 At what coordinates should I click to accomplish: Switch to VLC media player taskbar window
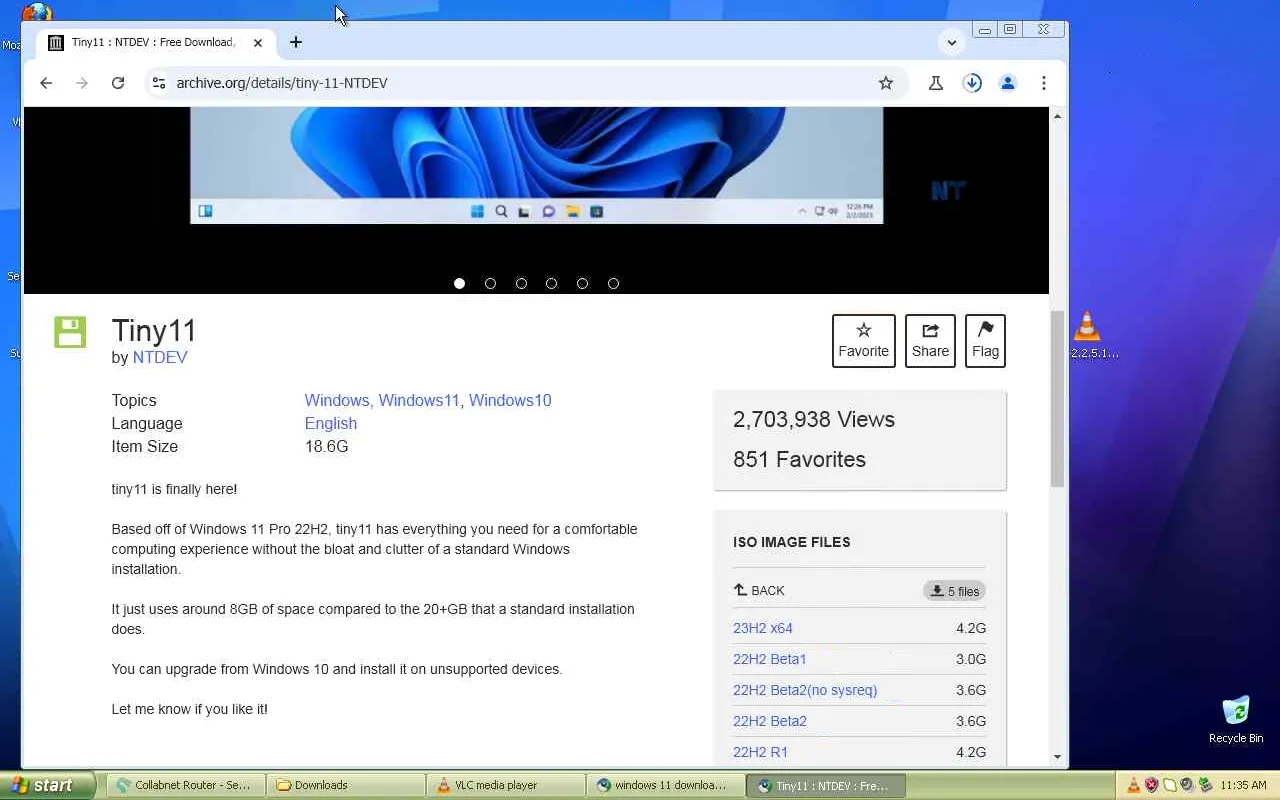pyautogui.click(x=505, y=785)
